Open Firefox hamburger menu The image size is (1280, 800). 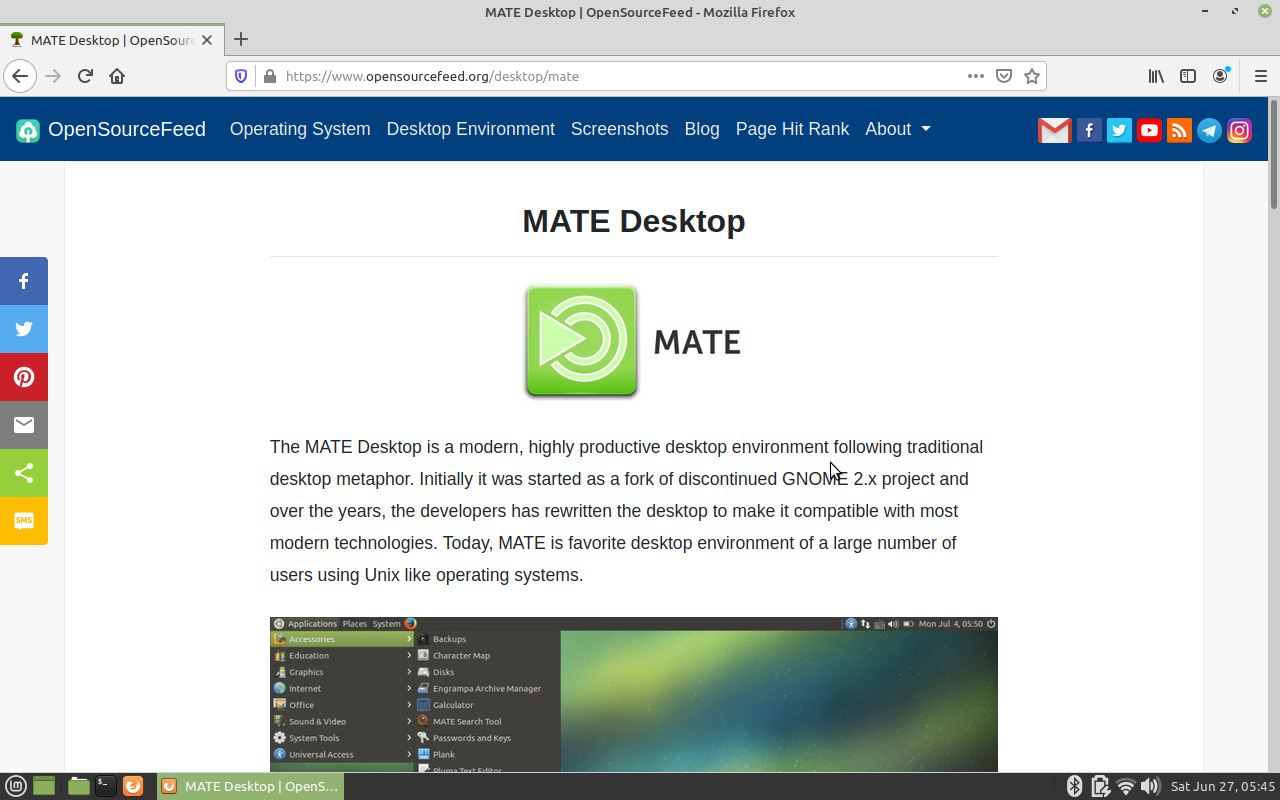[1260, 76]
